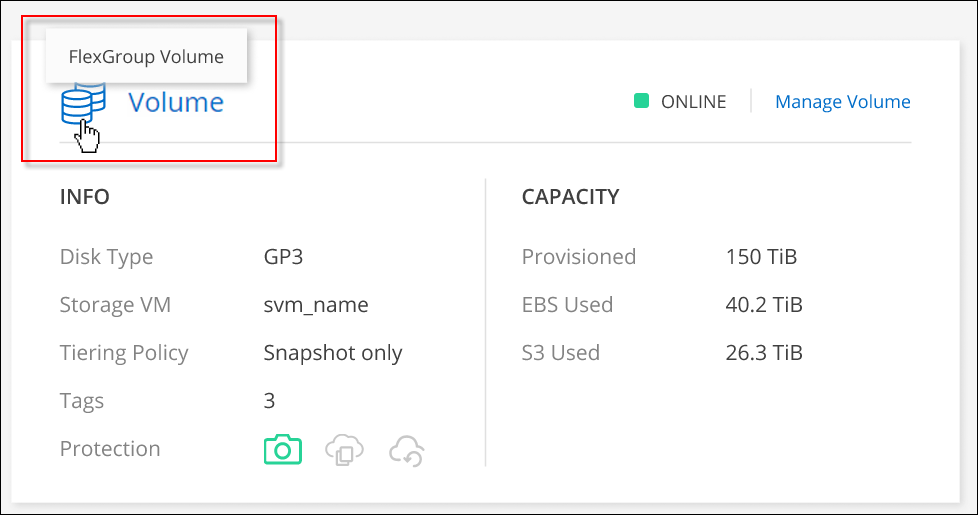Viewport: 978px width, 515px height.
Task: Click the cloud backup restore protection icon
Action: [408, 450]
